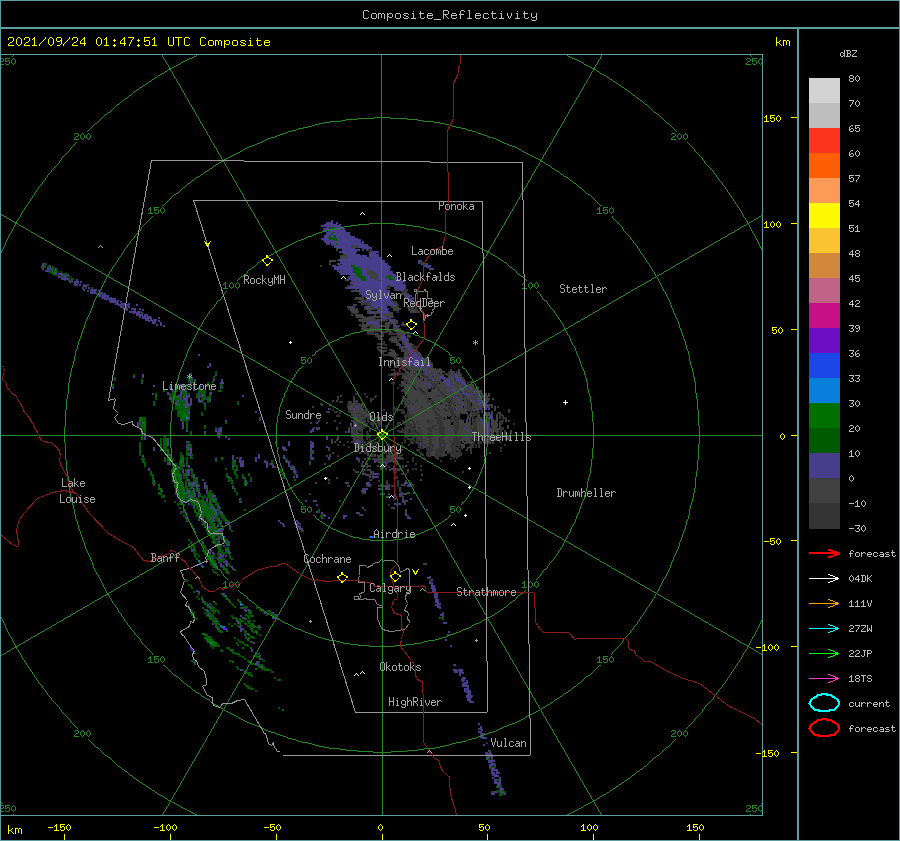
Task: Click the Cochrane label
Action: point(327,559)
